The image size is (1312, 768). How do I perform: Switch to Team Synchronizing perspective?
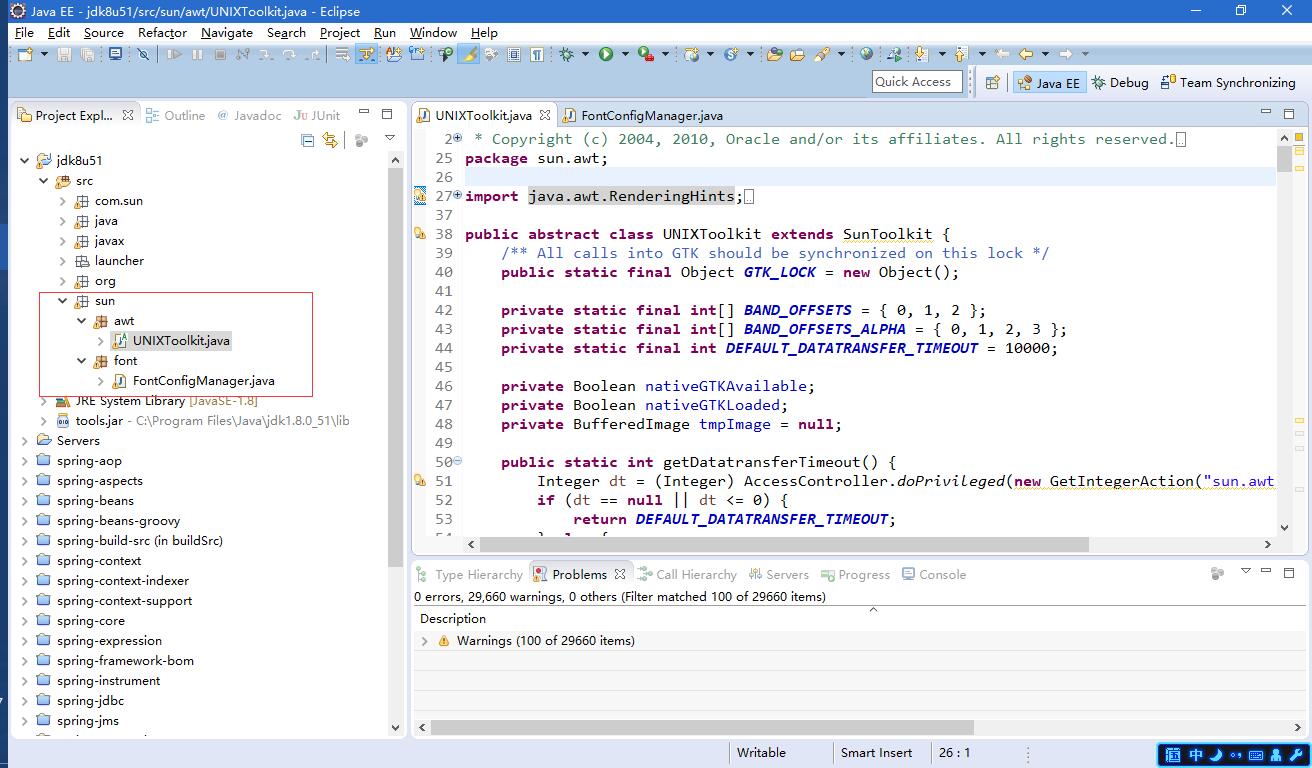(x=1228, y=82)
